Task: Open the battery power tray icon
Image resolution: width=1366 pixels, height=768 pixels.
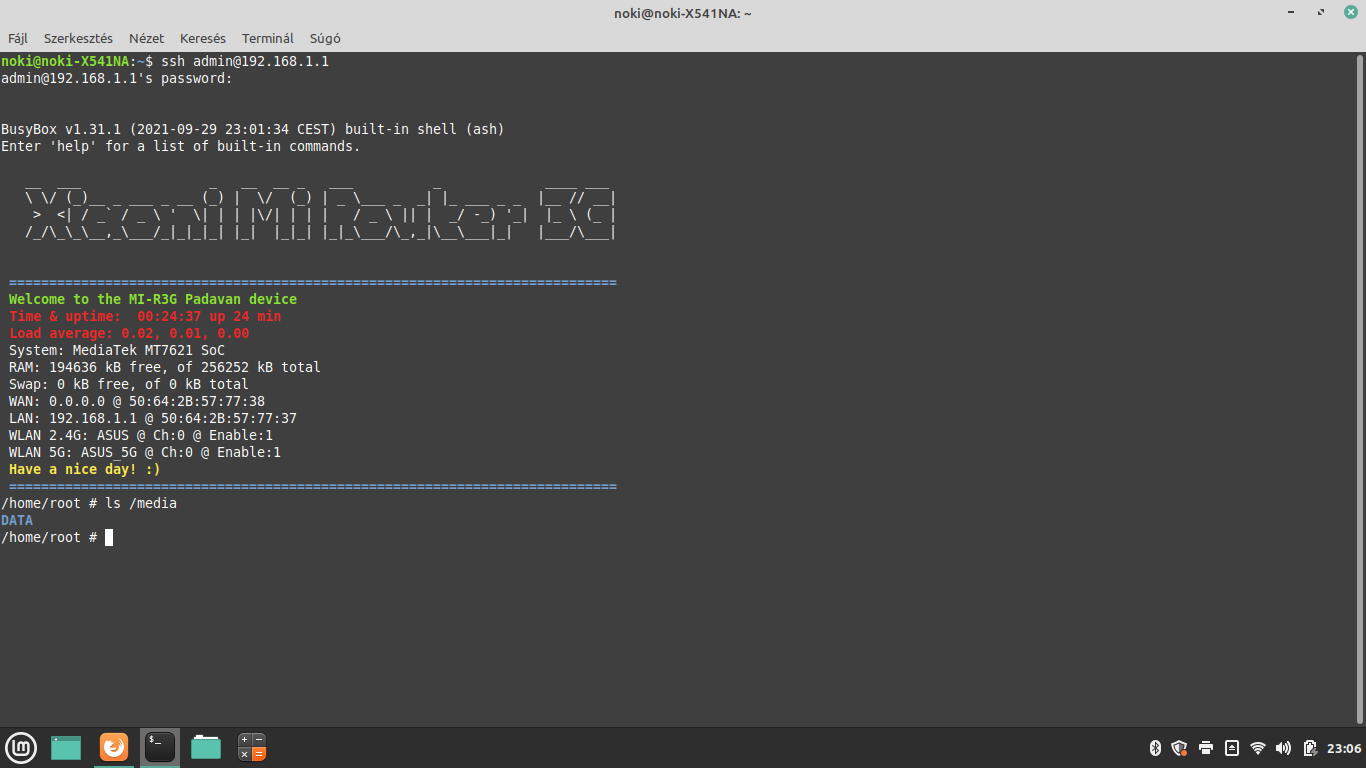Action: point(1310,748)
